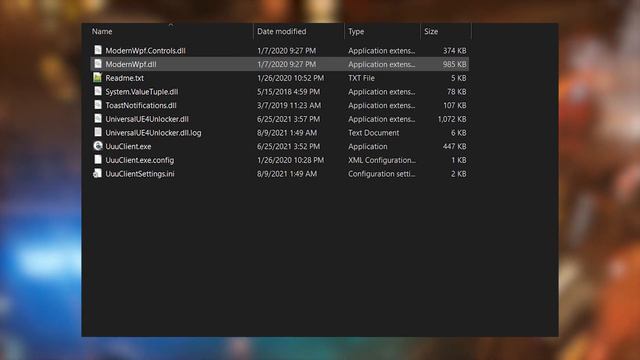The width and height of the screenshot is (640, 360).
Task: Click the 78 KB size cell
Action: pos(457,92)
